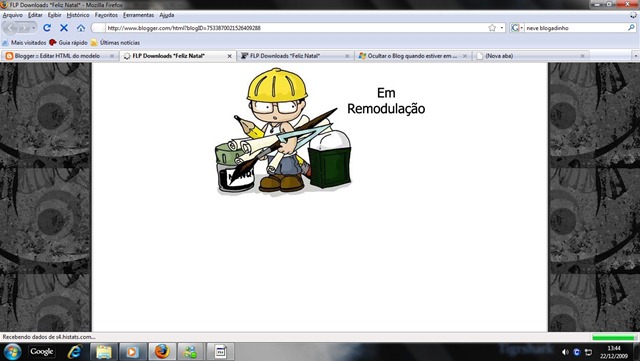
Task: Click the URL address field
Action: click(x=296, y=28)
